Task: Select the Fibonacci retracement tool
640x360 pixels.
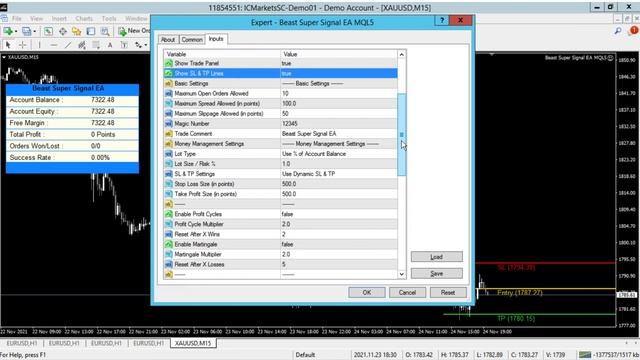Action: 96,45
